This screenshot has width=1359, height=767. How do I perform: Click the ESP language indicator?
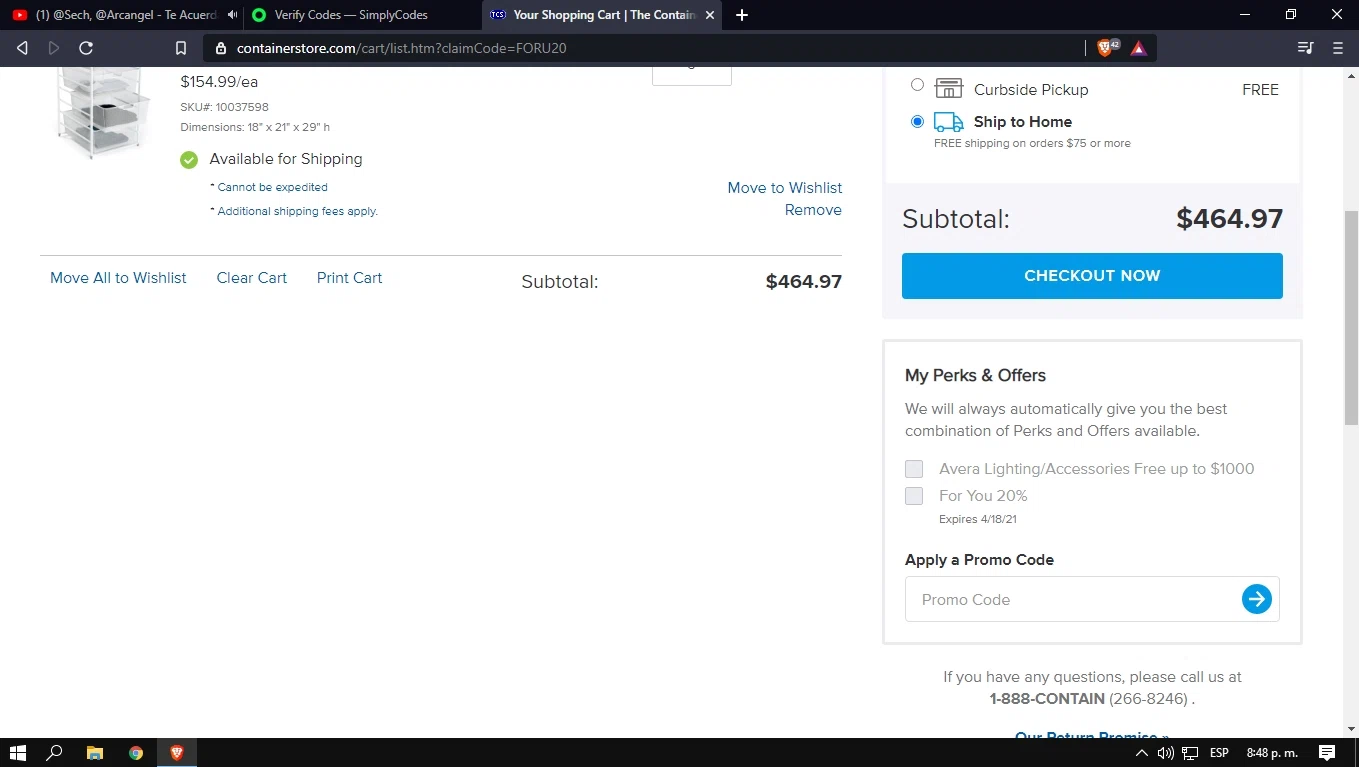pyautogui.click(x=1219, y=753)
